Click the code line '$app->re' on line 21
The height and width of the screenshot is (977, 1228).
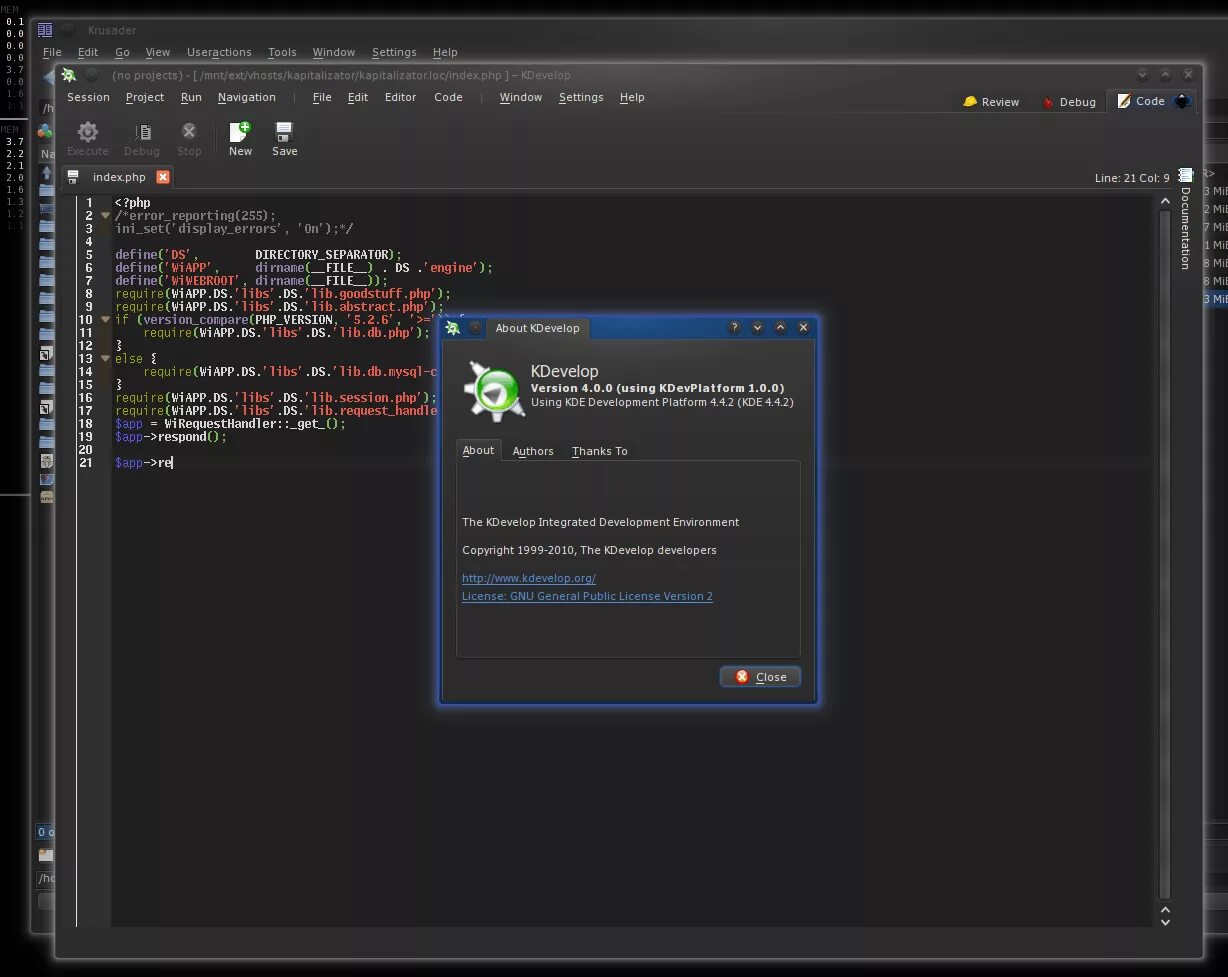pos(144,463)
